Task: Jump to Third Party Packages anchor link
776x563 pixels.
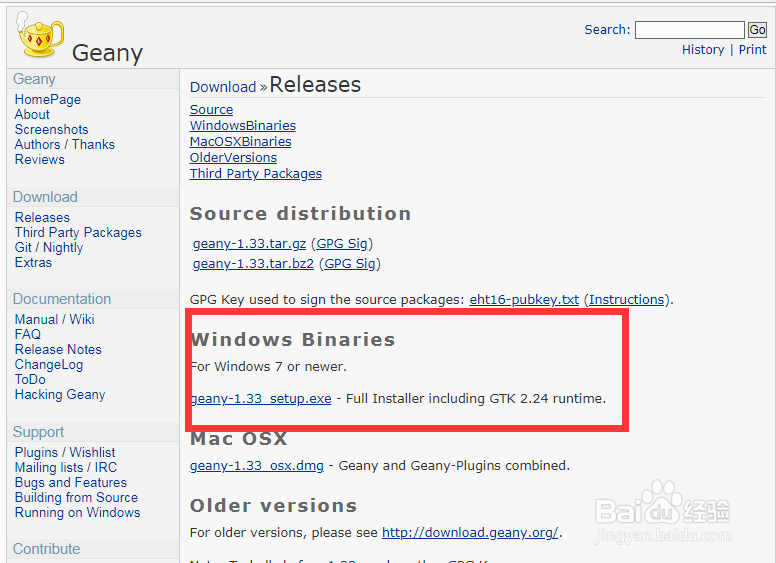Action: click(255, 174)
